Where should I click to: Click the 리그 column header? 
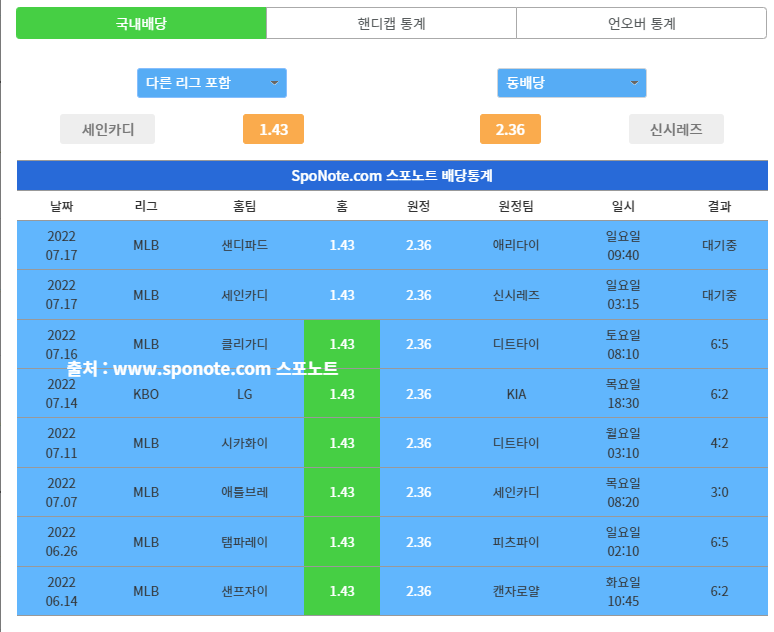(x=146, y=206)
